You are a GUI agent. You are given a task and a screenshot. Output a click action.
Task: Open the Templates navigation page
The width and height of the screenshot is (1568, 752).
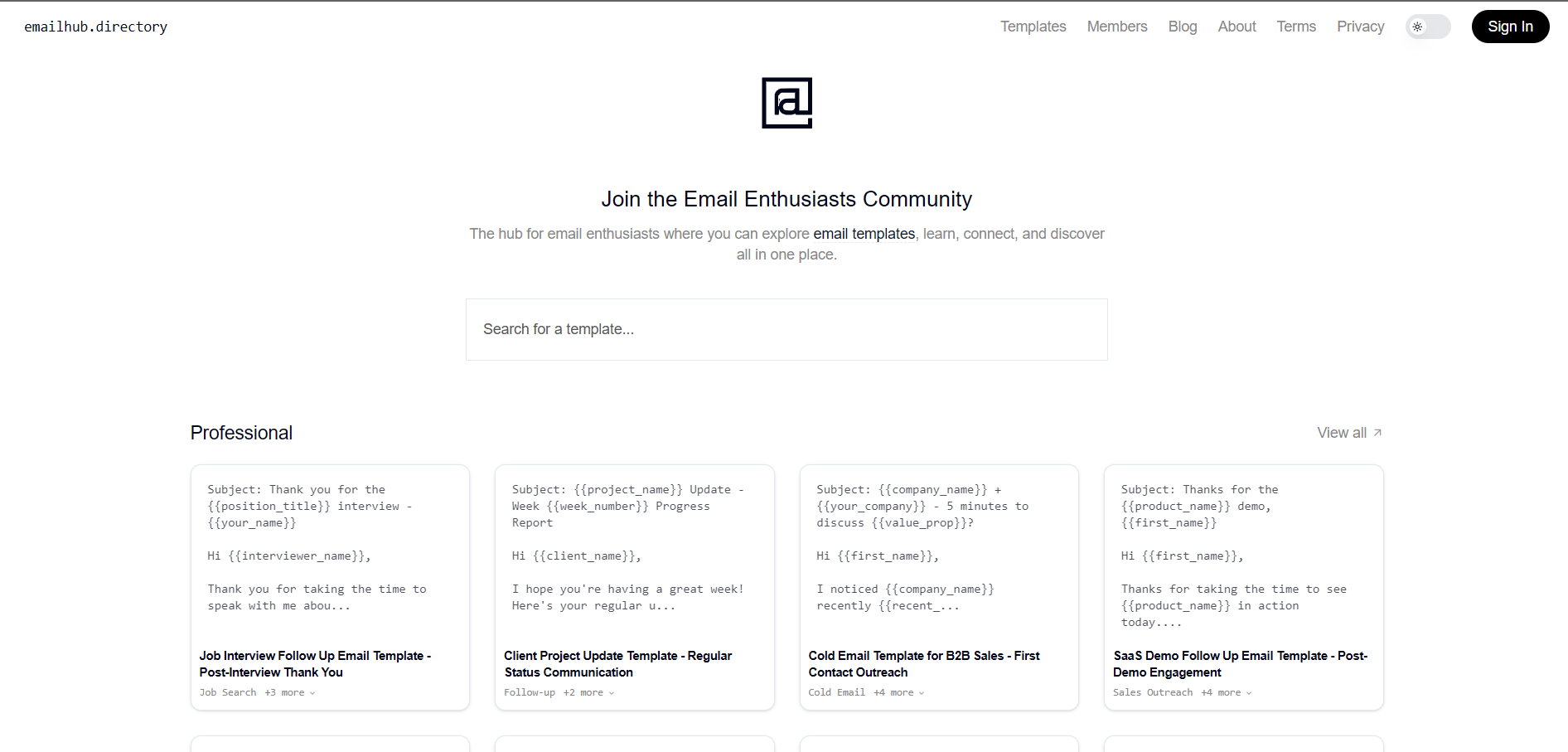[x=1033, y=27]
